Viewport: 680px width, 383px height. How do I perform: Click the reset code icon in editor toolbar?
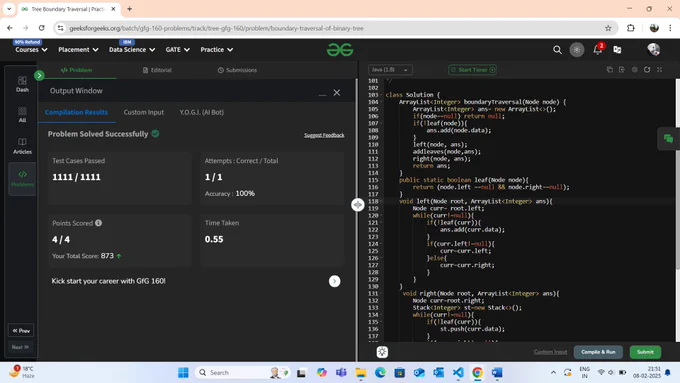point(647,69)
